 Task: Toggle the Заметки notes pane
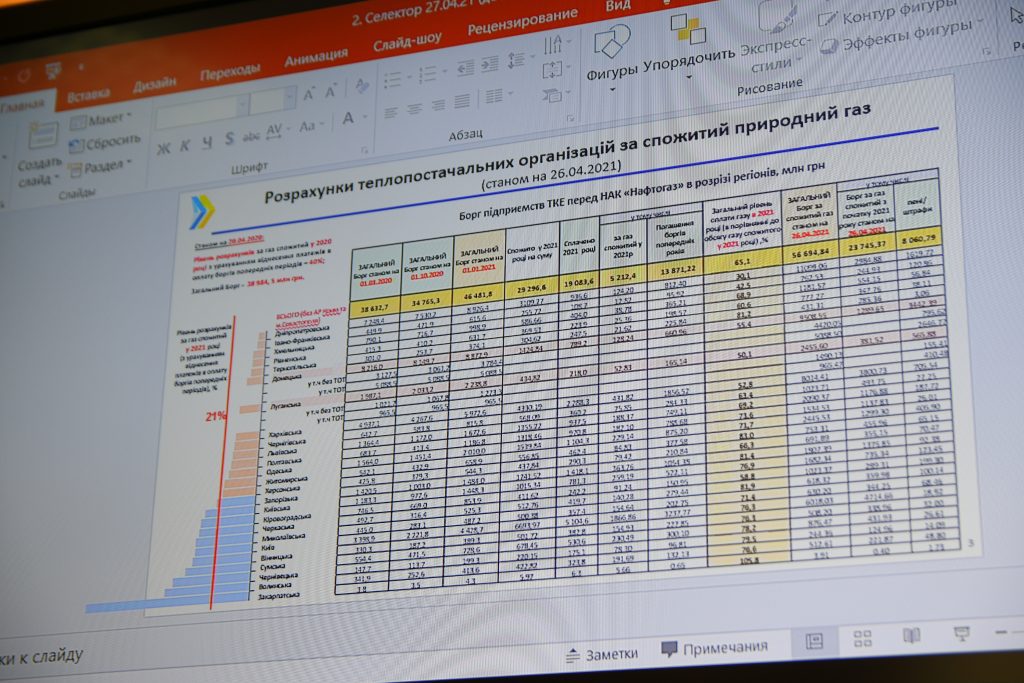[601, 654]
